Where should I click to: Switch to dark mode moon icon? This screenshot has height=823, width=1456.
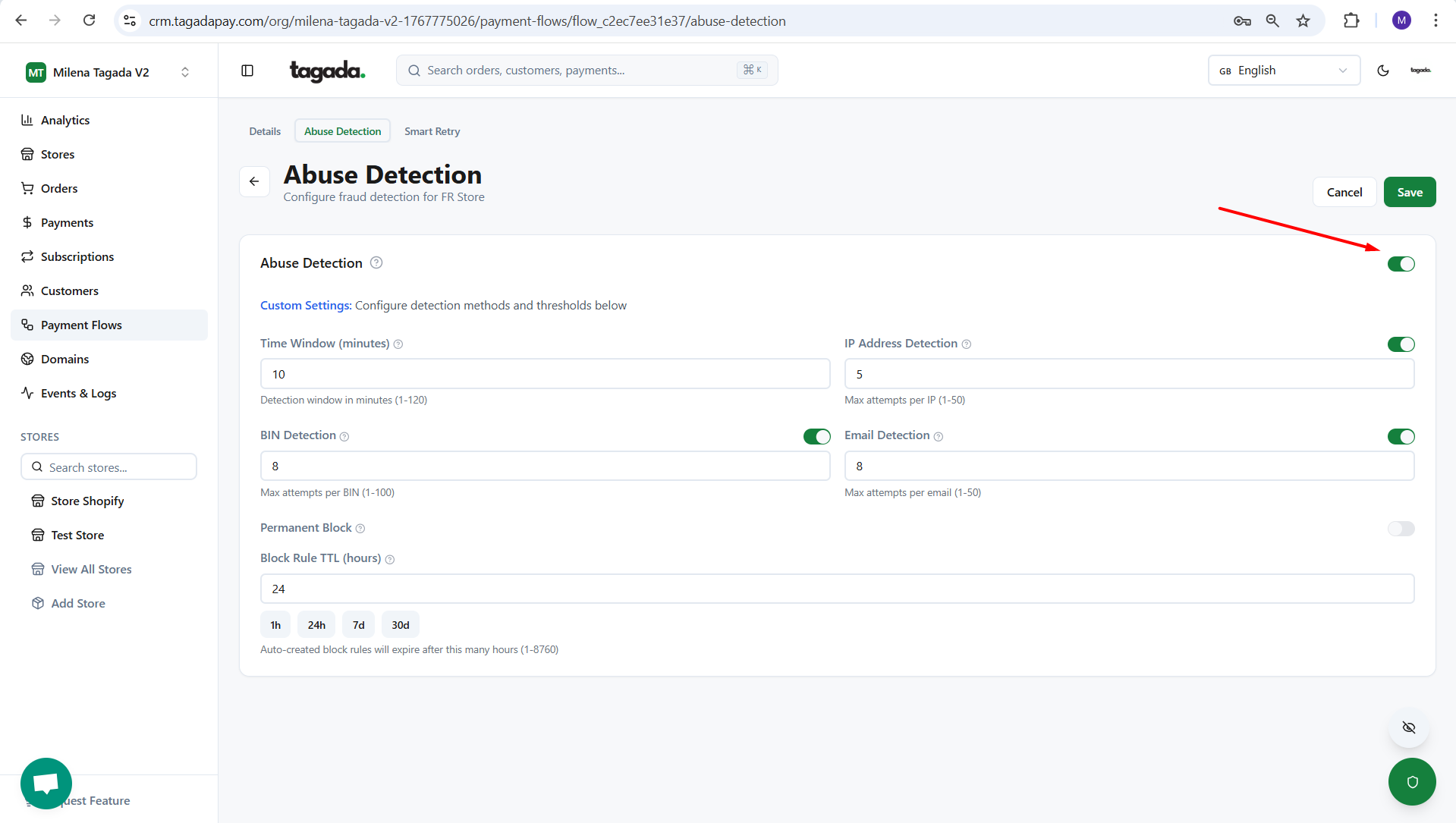[1383, 71]
